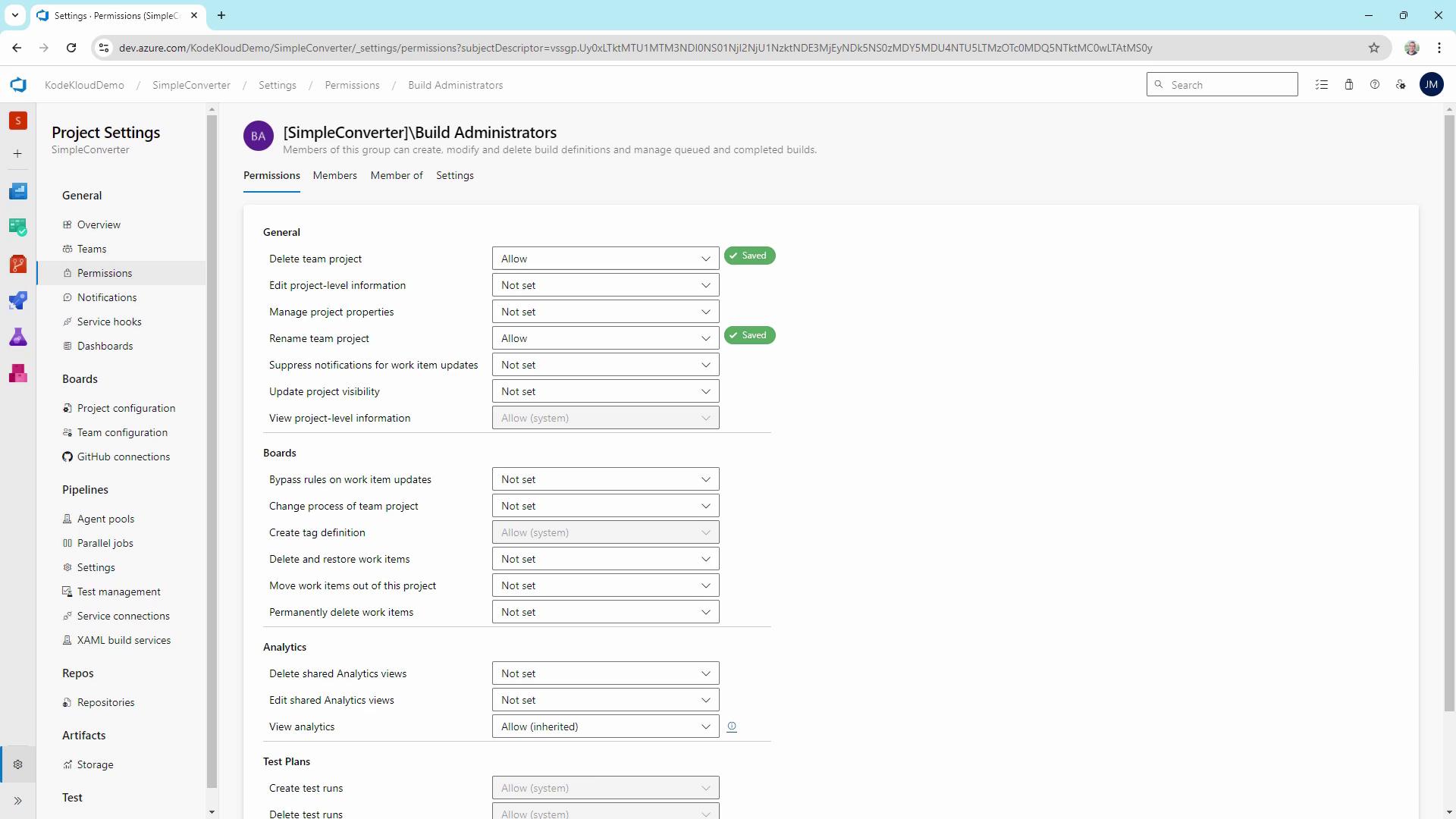This screenshot has height=819, width=1456.
Task: Open user settings icon in header
Action: click(x=1401, y=85)
